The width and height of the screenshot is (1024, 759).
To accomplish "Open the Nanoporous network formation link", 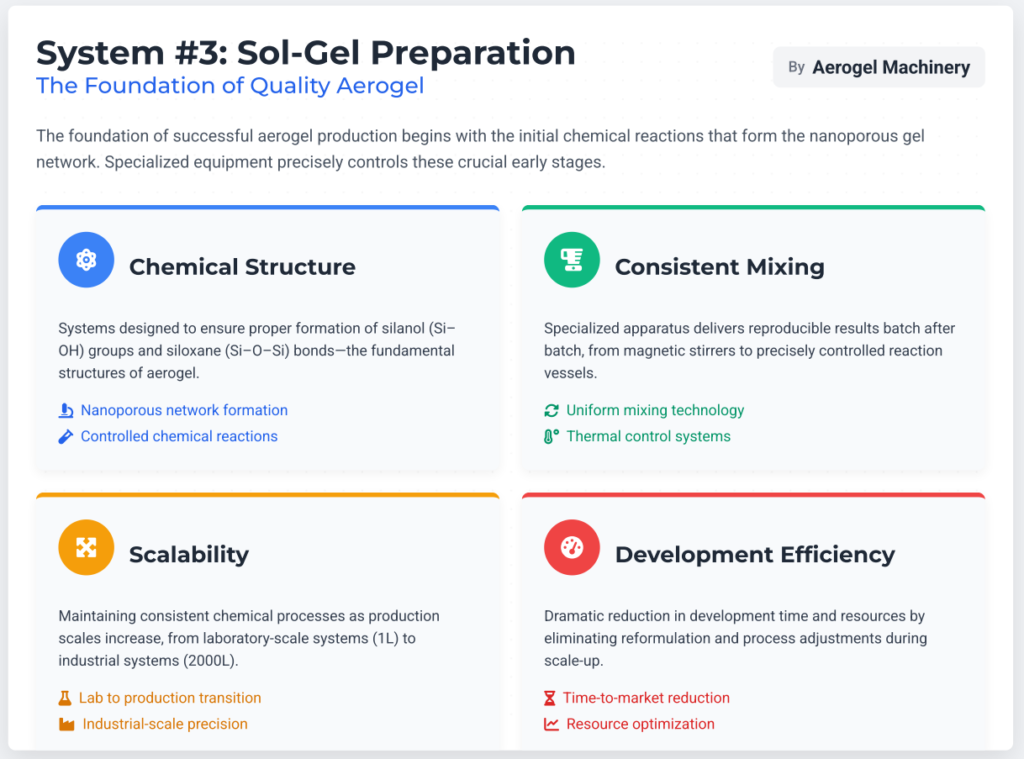I will click(x=184, y=410).
